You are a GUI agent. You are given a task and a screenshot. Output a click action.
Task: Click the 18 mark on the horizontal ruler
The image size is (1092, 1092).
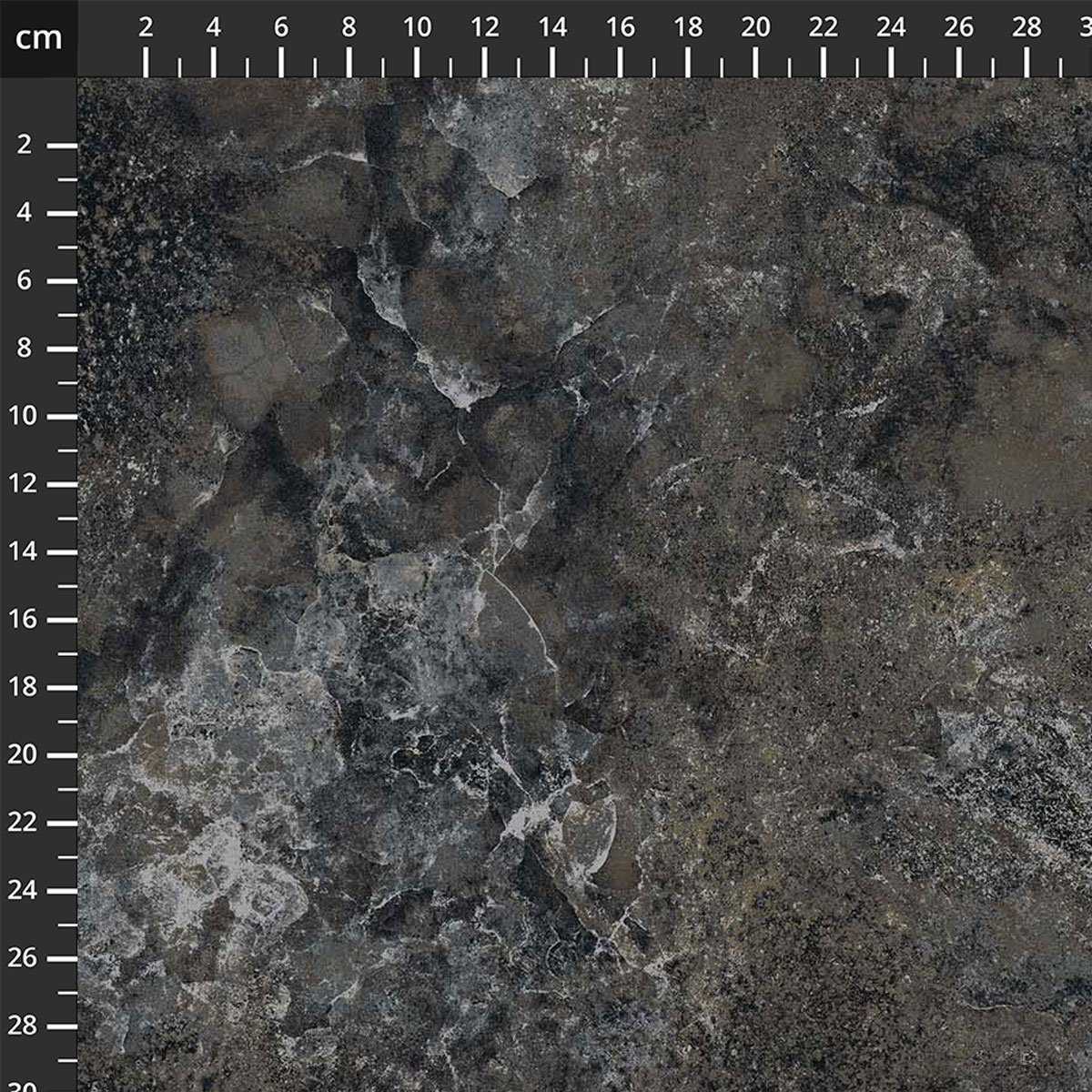click(688, 28)
